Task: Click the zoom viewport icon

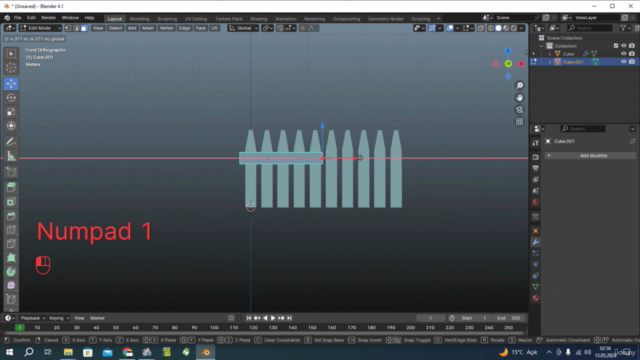Action: tap(519, 85)
